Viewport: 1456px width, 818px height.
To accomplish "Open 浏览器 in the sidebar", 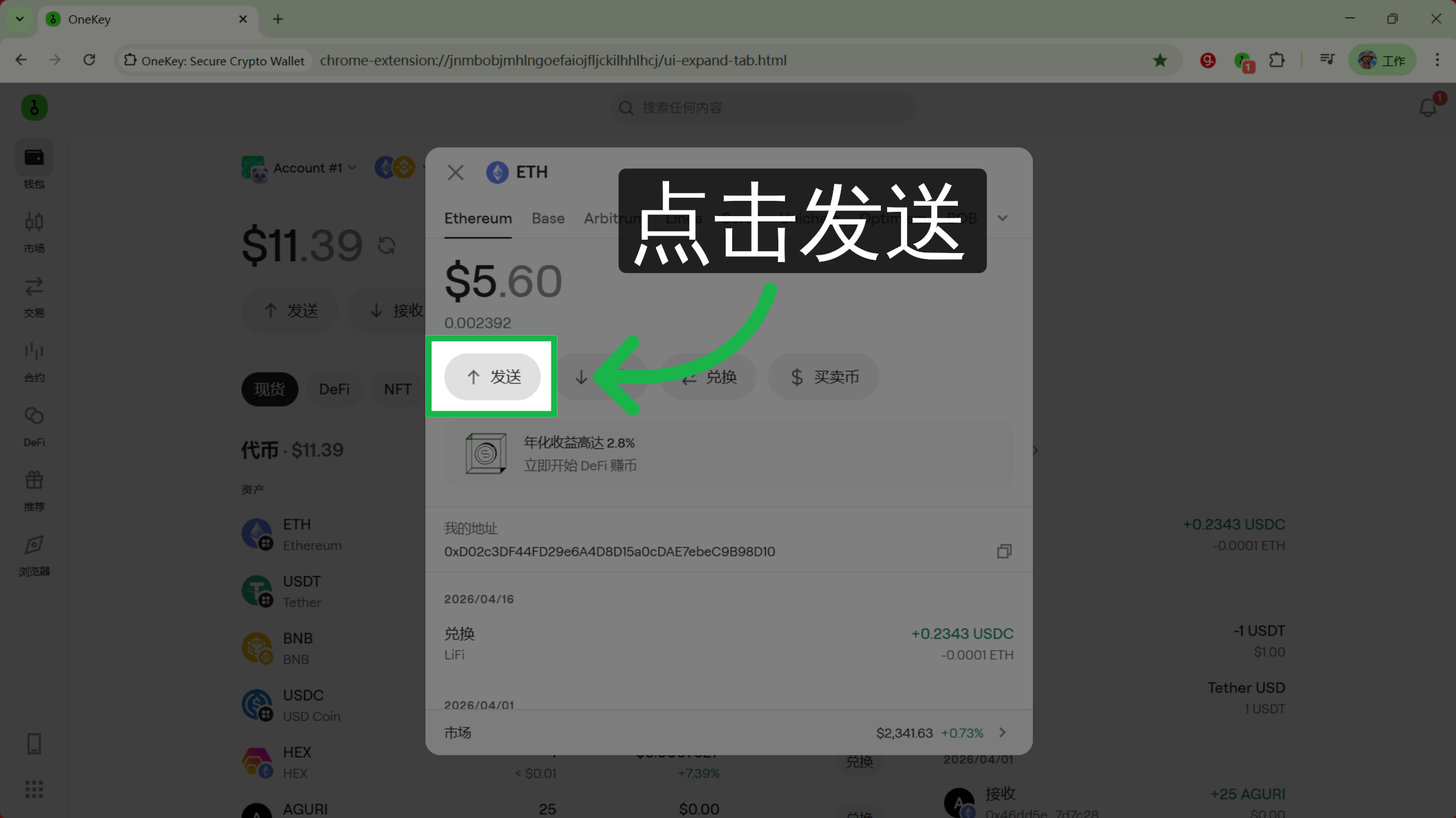I will [34, 555].
